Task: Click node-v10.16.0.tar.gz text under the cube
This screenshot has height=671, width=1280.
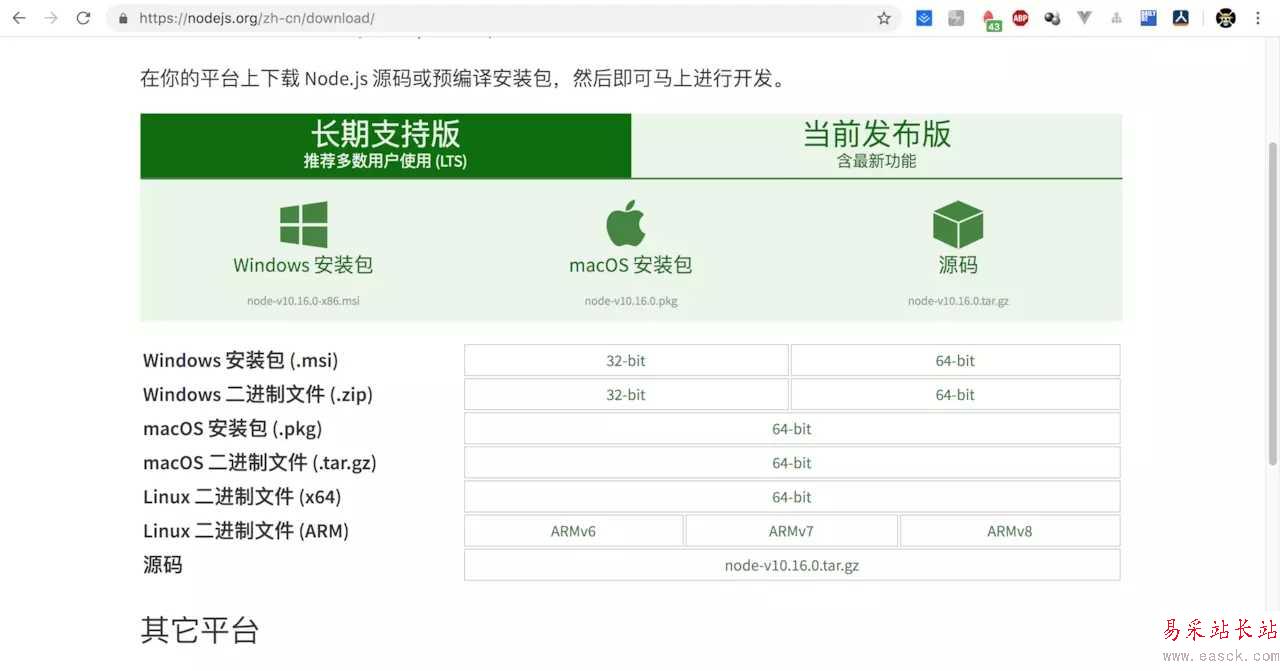Action: coord(958,301)
